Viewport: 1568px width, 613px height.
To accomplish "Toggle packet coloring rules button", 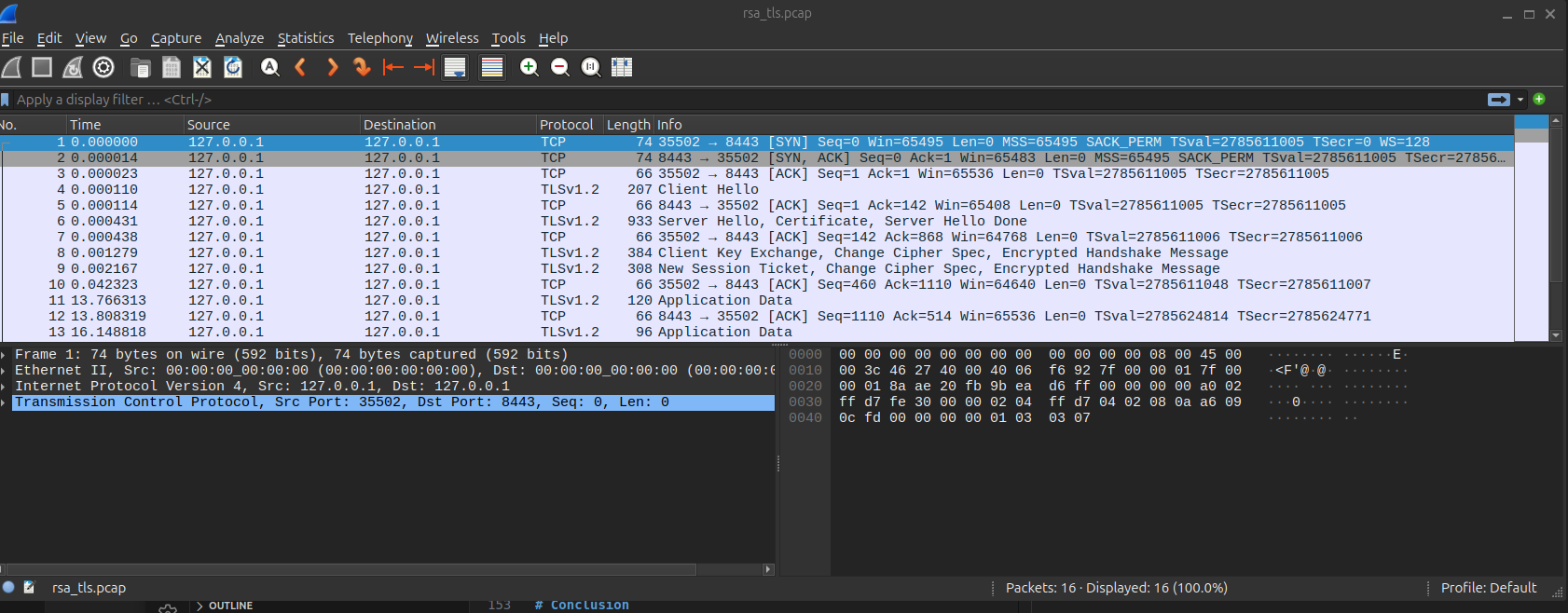I will click(492, 67).
